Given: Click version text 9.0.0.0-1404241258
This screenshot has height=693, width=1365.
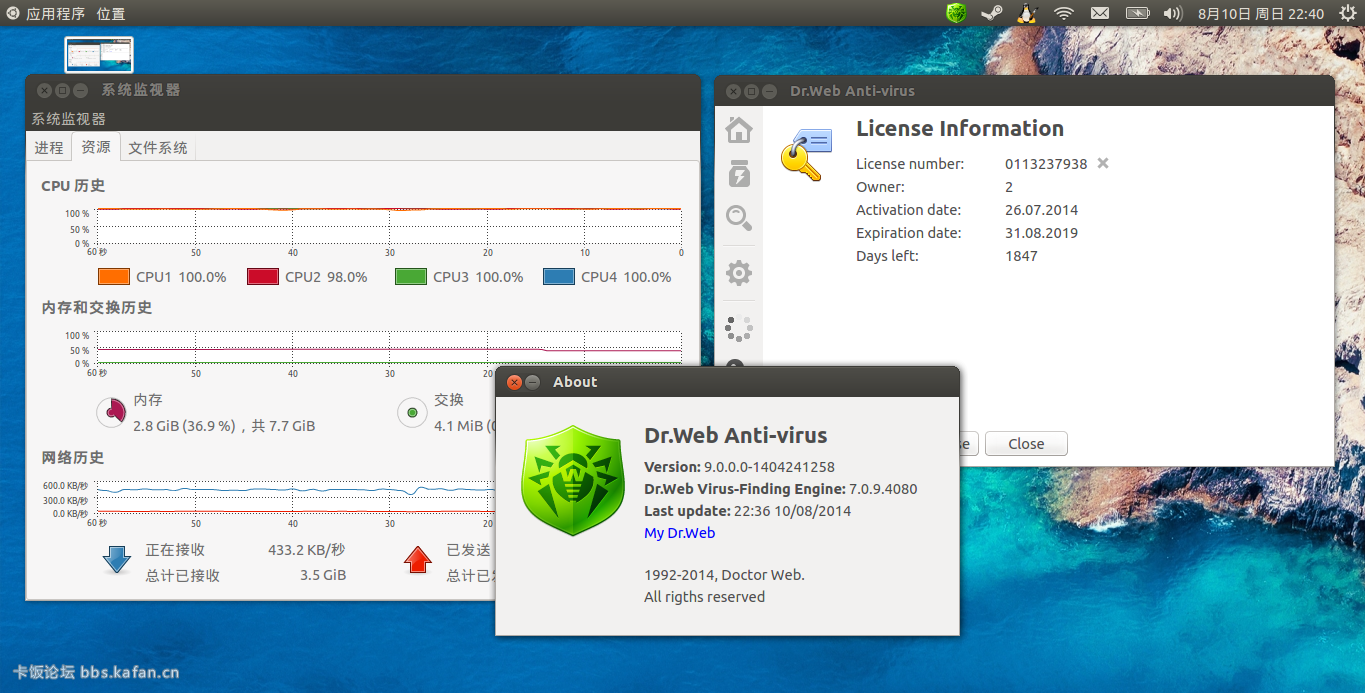Looking at the screenshot, I should (769, 467).
